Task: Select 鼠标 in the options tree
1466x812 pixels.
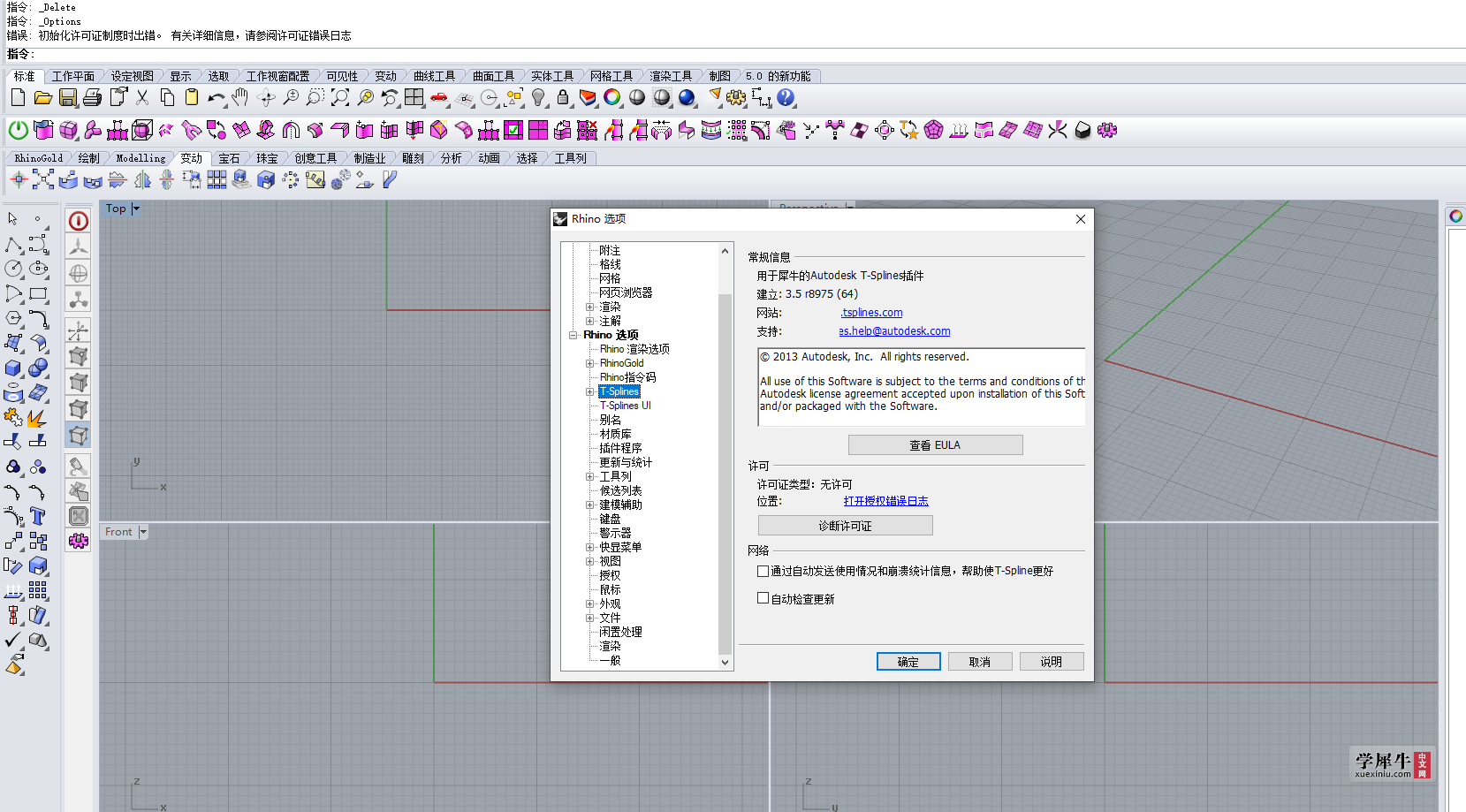Action: click(x=610, y=589)
